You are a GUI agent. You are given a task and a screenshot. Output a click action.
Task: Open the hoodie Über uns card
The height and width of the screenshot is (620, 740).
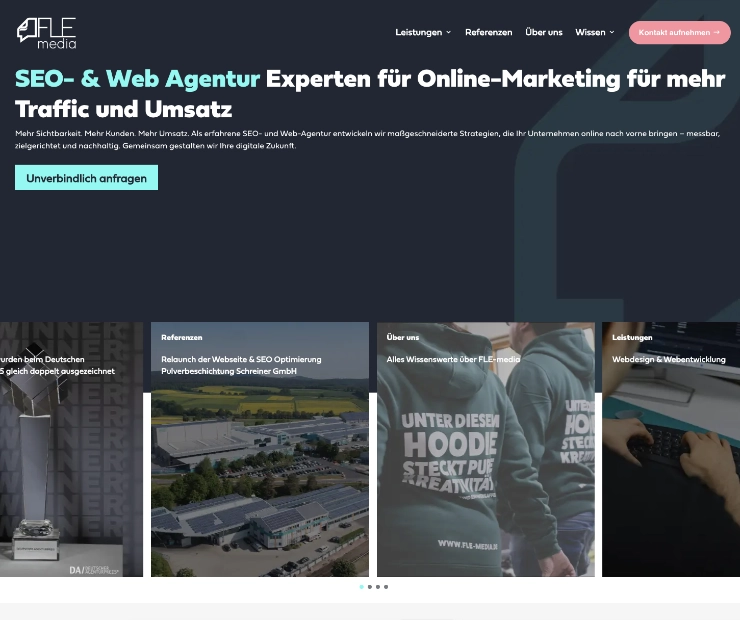point(486,449)
